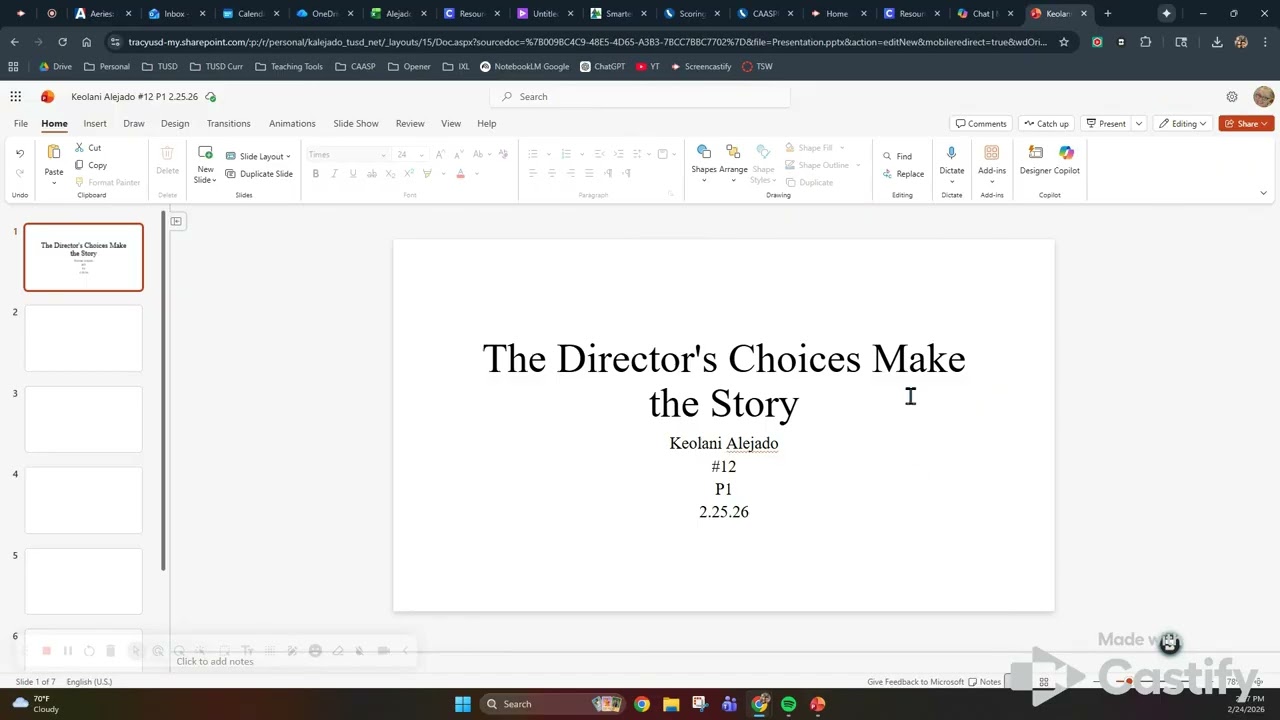The width and height of the screenshot is (1280, 720).
Task: Click the PowerPoint app logo icon
Action: (47, 96)
